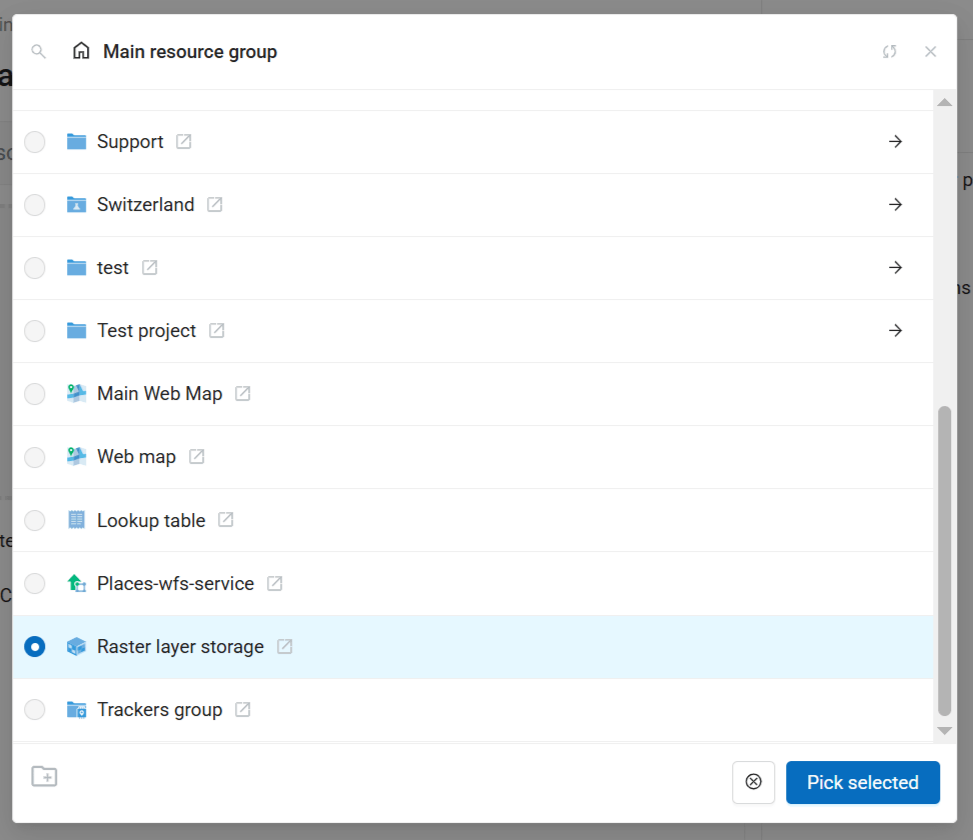Click the Pick selected button
The height and width of the screenshot is (840, 973).
(x=862, y=783)
